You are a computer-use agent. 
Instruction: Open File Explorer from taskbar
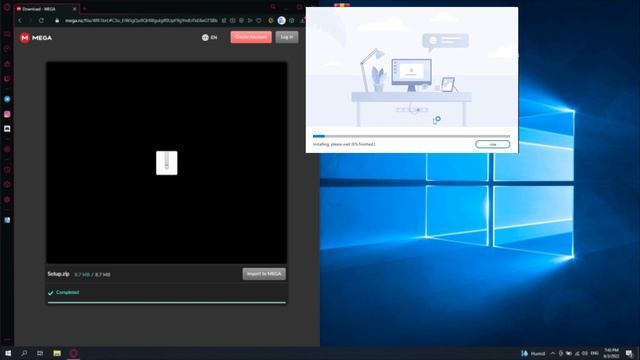click(x=57, y=353)
